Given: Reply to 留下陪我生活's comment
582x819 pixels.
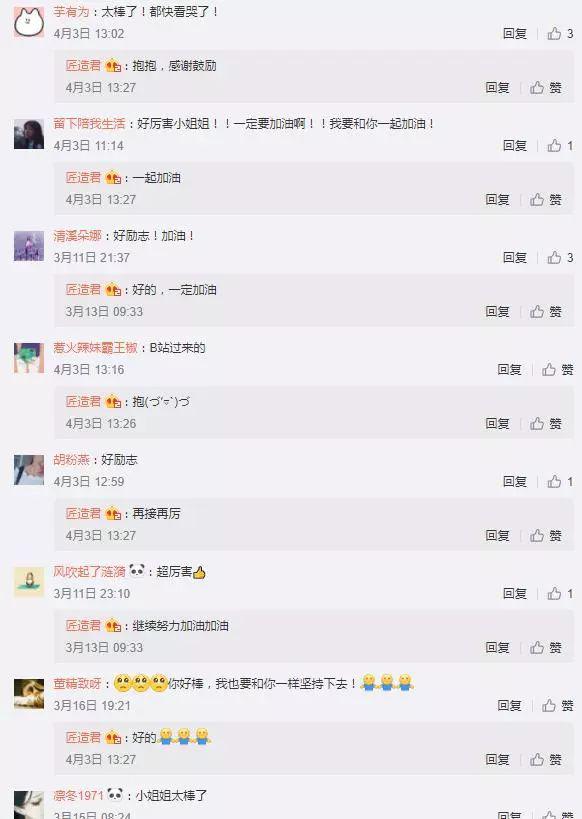Looking at the screenshot, I should pos(515,145).
